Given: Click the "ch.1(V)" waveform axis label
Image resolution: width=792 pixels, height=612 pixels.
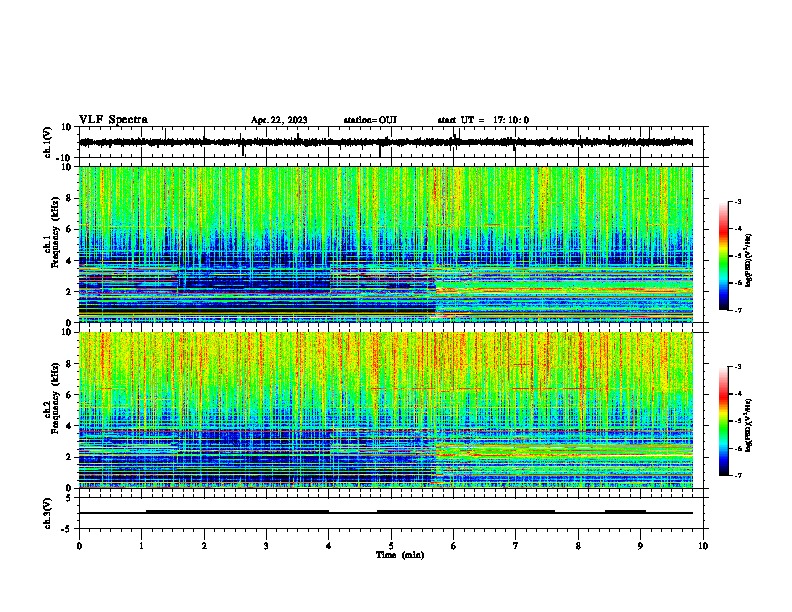Looking at the screenshot, I should pos(48,142).
